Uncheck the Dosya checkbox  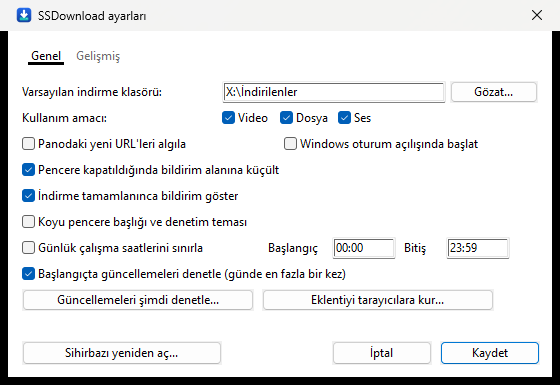click(x=286, y=118)
